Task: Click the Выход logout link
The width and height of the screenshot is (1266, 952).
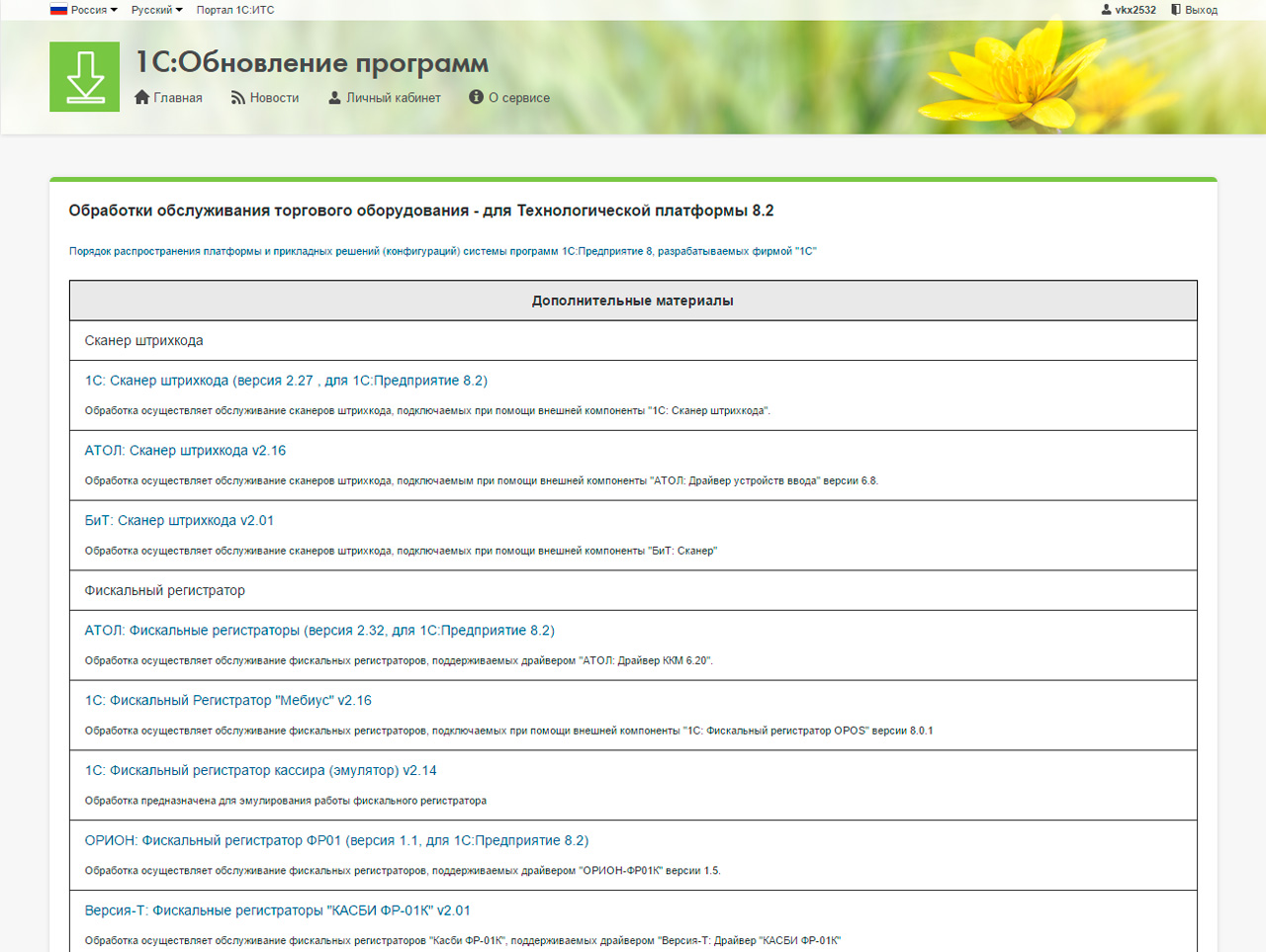Action: (x=1201, y=10)
